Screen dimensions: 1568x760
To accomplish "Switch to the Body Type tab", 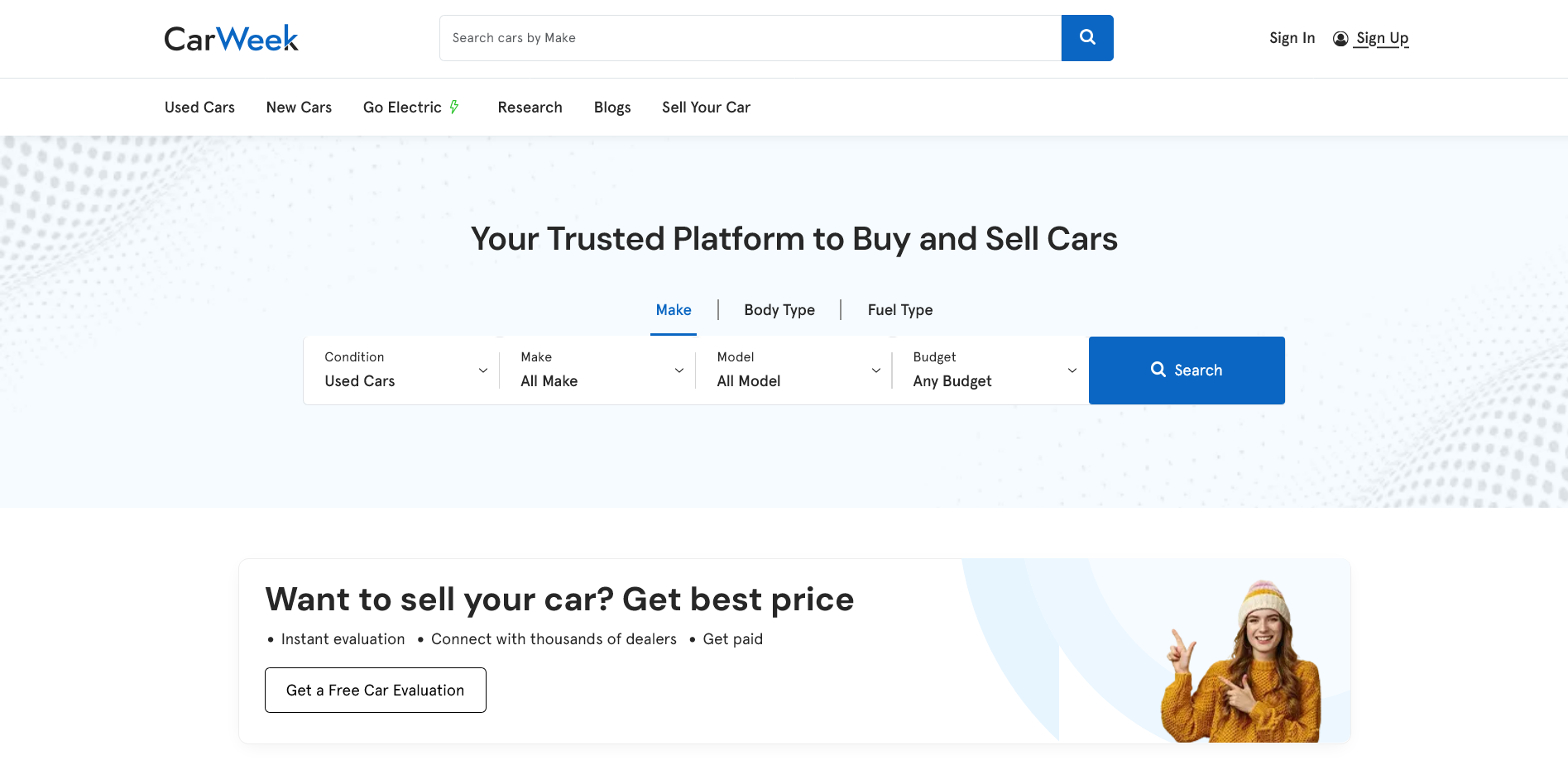I will point(779,310).
